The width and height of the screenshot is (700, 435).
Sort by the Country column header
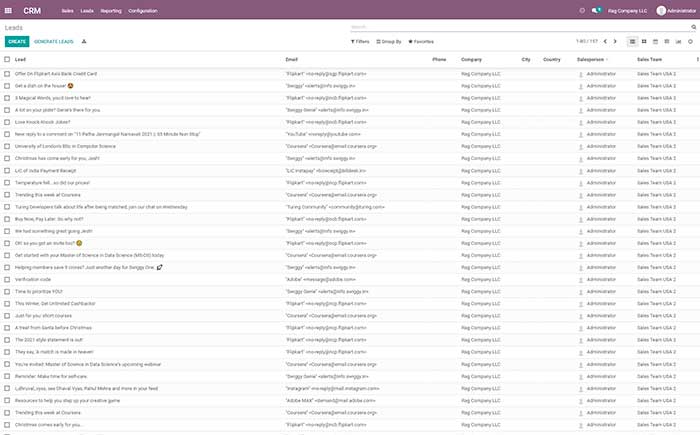point(552,59)
